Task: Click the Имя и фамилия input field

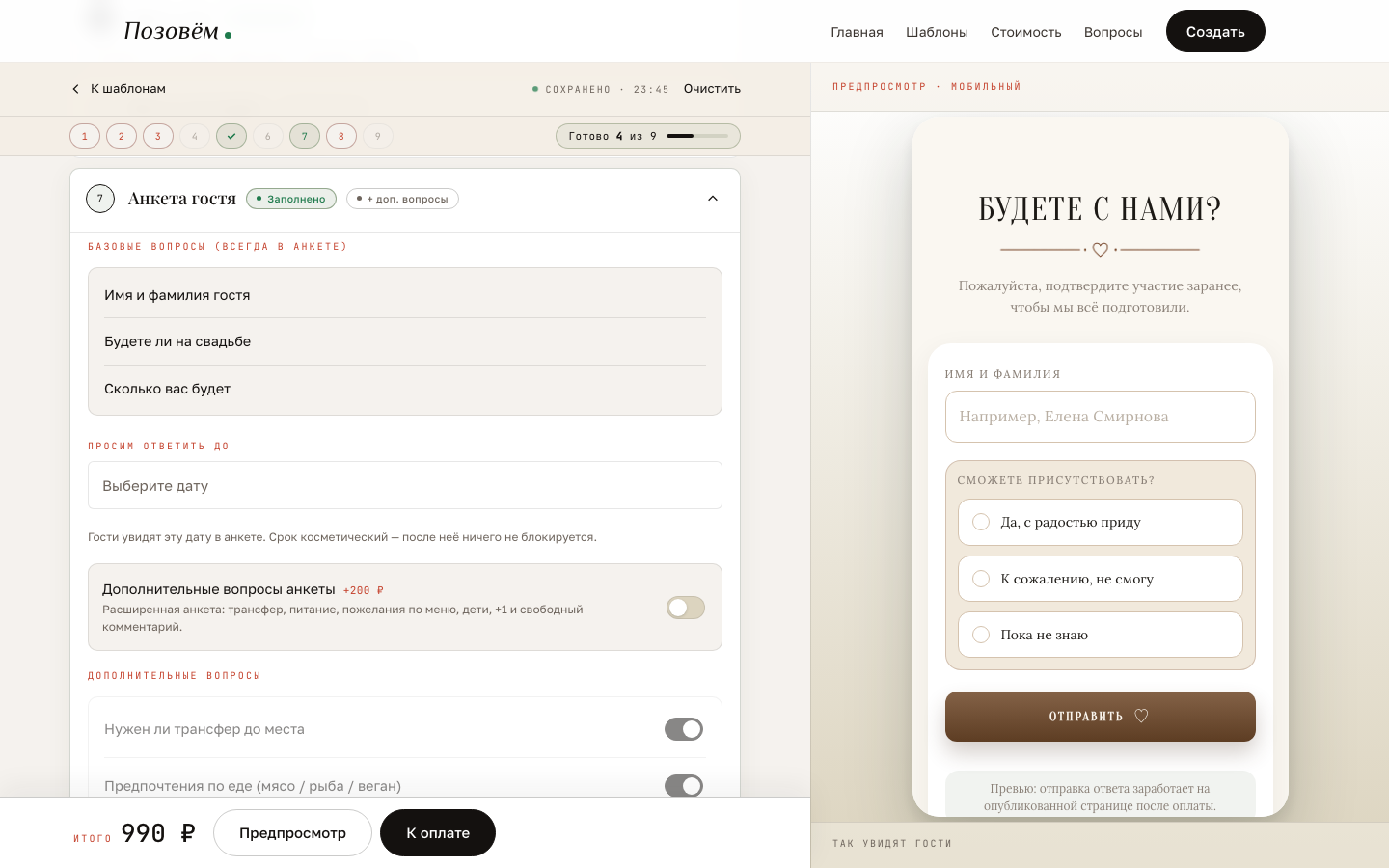Action: (x=1101, y=417)
